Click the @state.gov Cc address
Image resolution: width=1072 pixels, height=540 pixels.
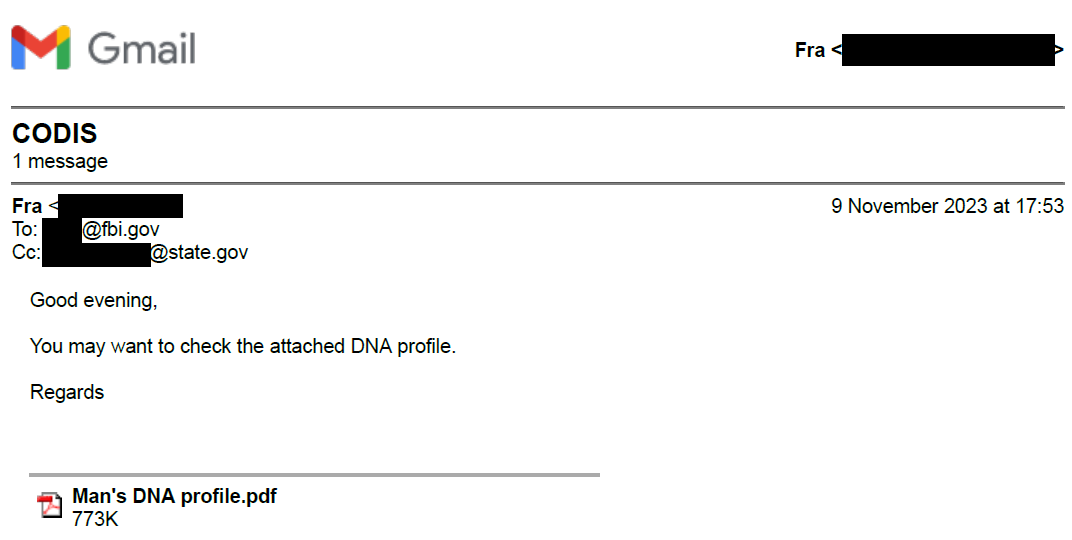199,253
